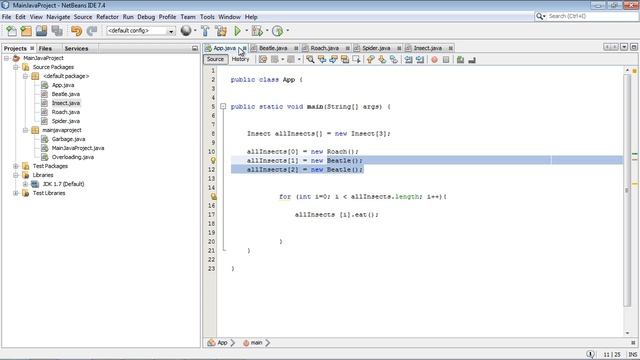
Task: Click the Search (Ctrl+I) field
Action: 593,16
